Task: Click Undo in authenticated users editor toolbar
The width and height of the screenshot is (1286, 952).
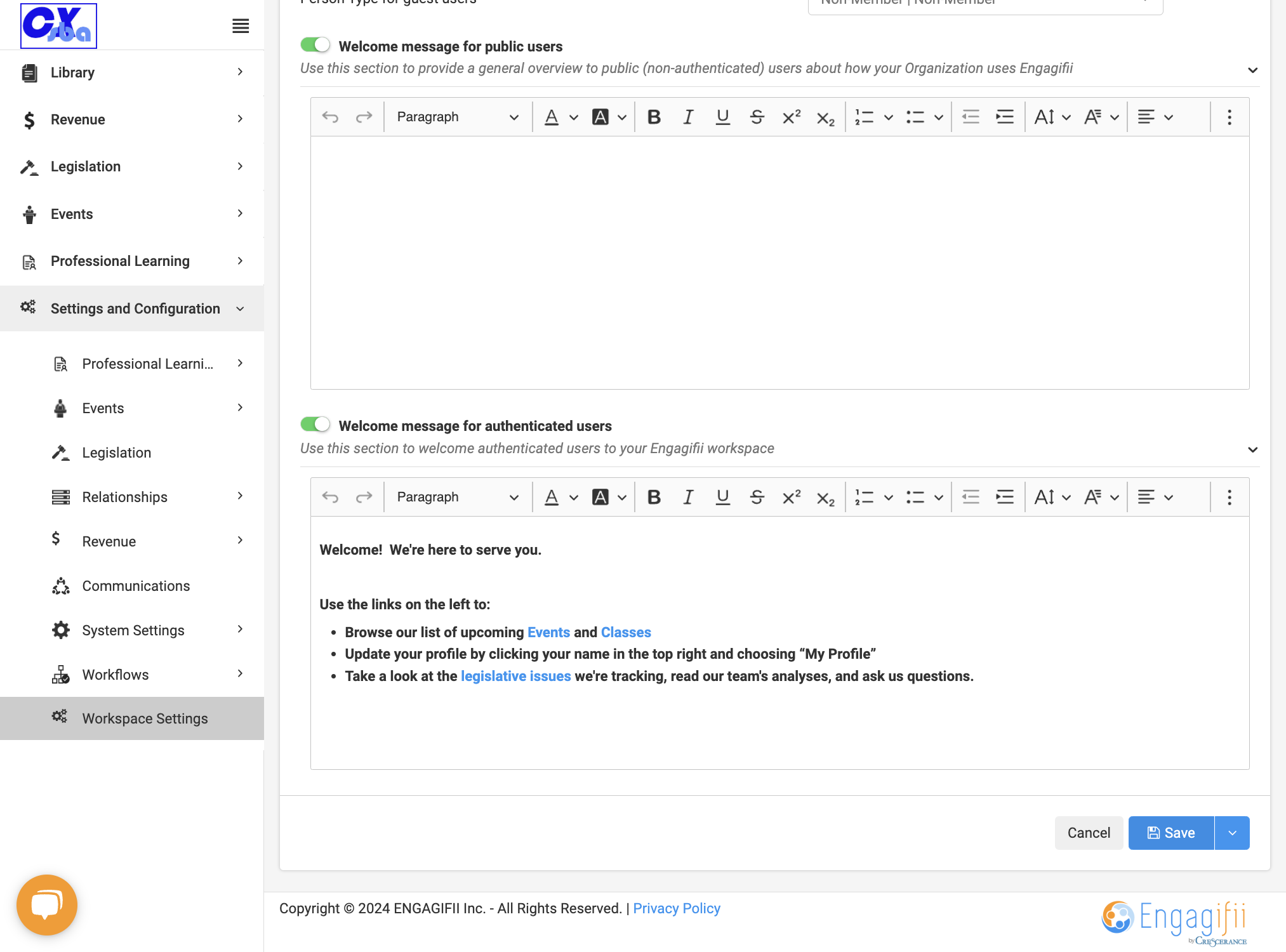Action: [330, 497]
